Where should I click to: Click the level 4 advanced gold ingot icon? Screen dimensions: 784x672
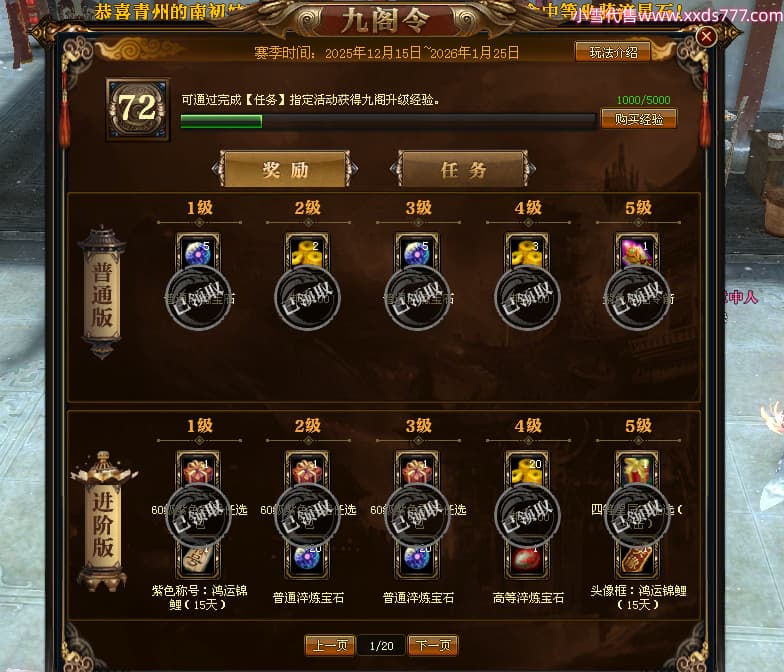[527, 472]
